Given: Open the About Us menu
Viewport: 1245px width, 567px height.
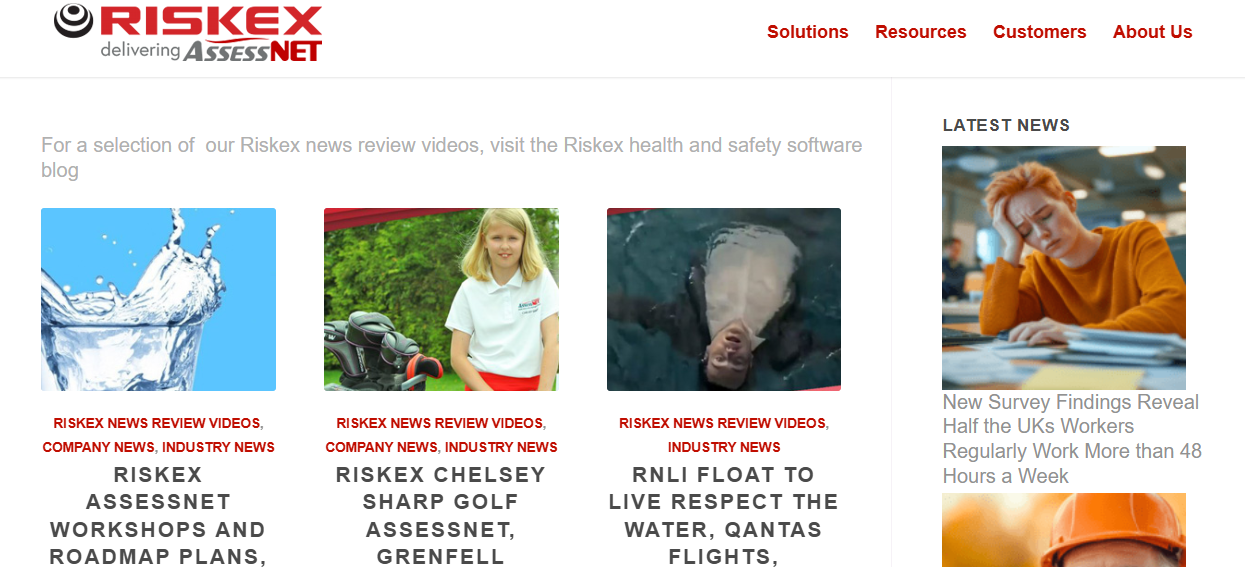Looking at the screenshot, I should coord(1152,32).
